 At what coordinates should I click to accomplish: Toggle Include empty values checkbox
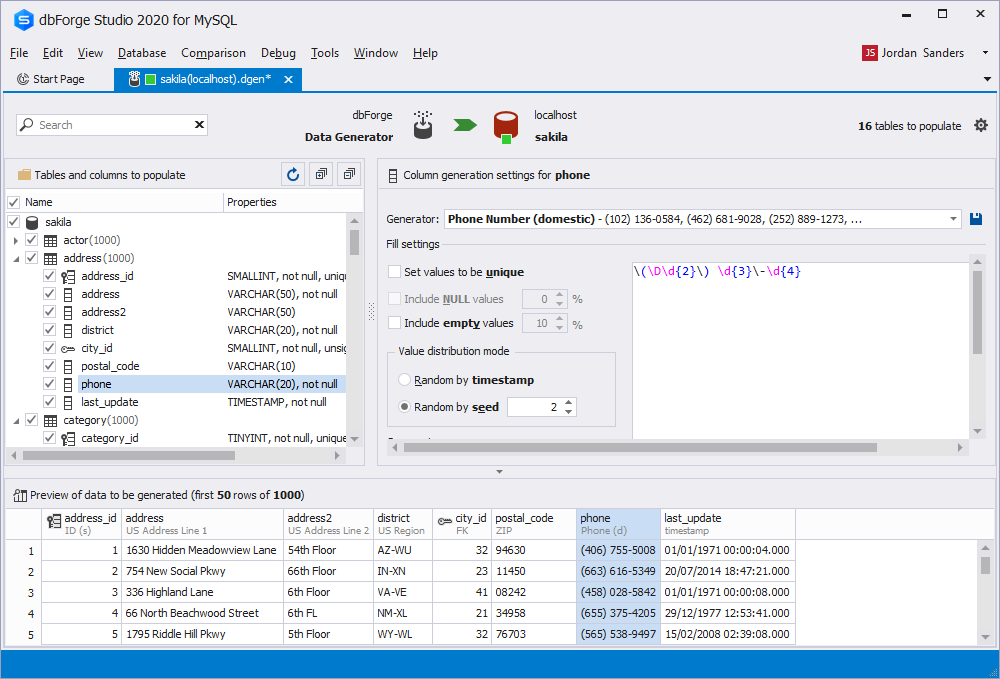[x=395, y=323]
